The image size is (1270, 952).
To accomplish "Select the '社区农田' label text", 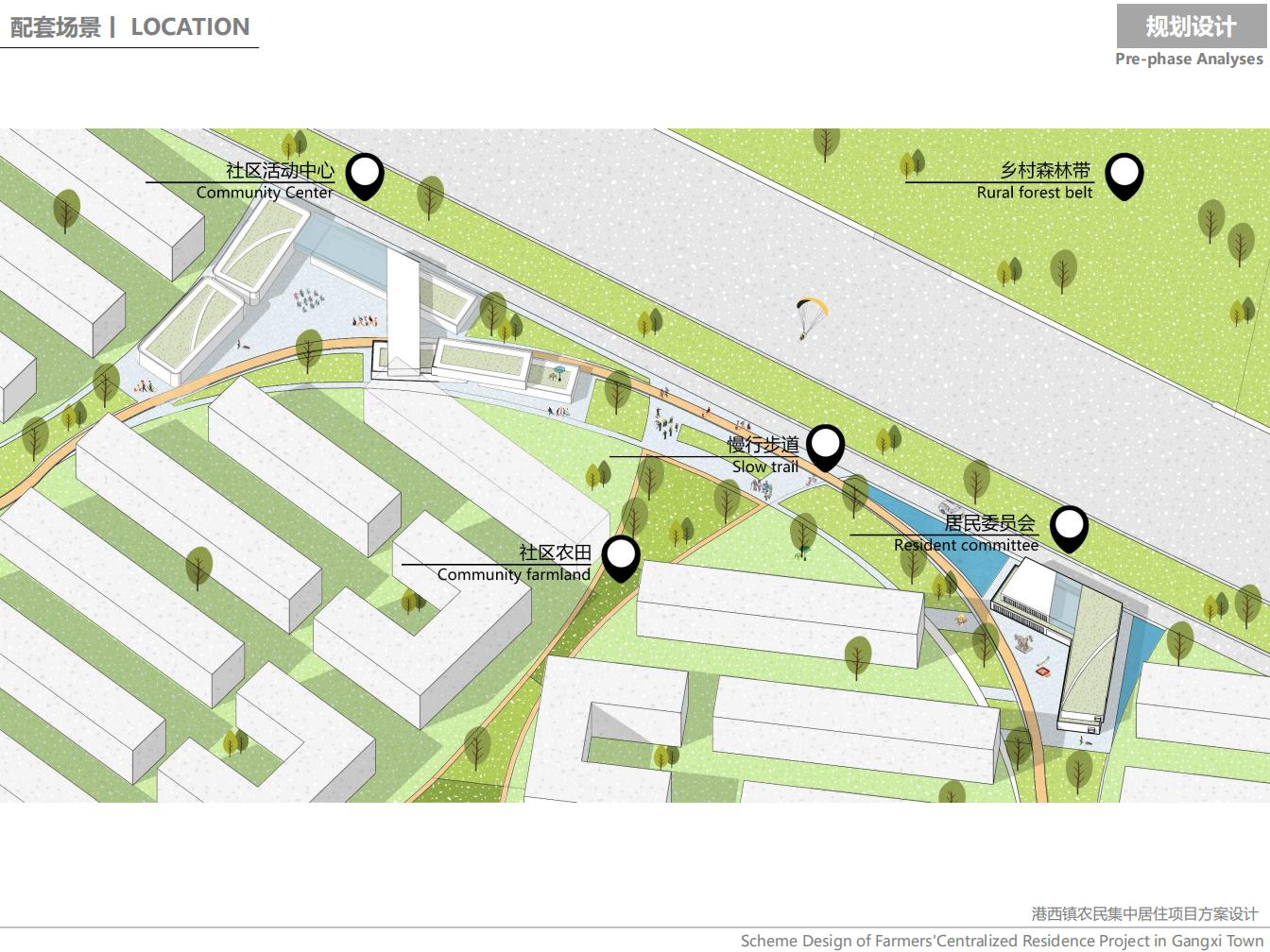I will 555,552.
